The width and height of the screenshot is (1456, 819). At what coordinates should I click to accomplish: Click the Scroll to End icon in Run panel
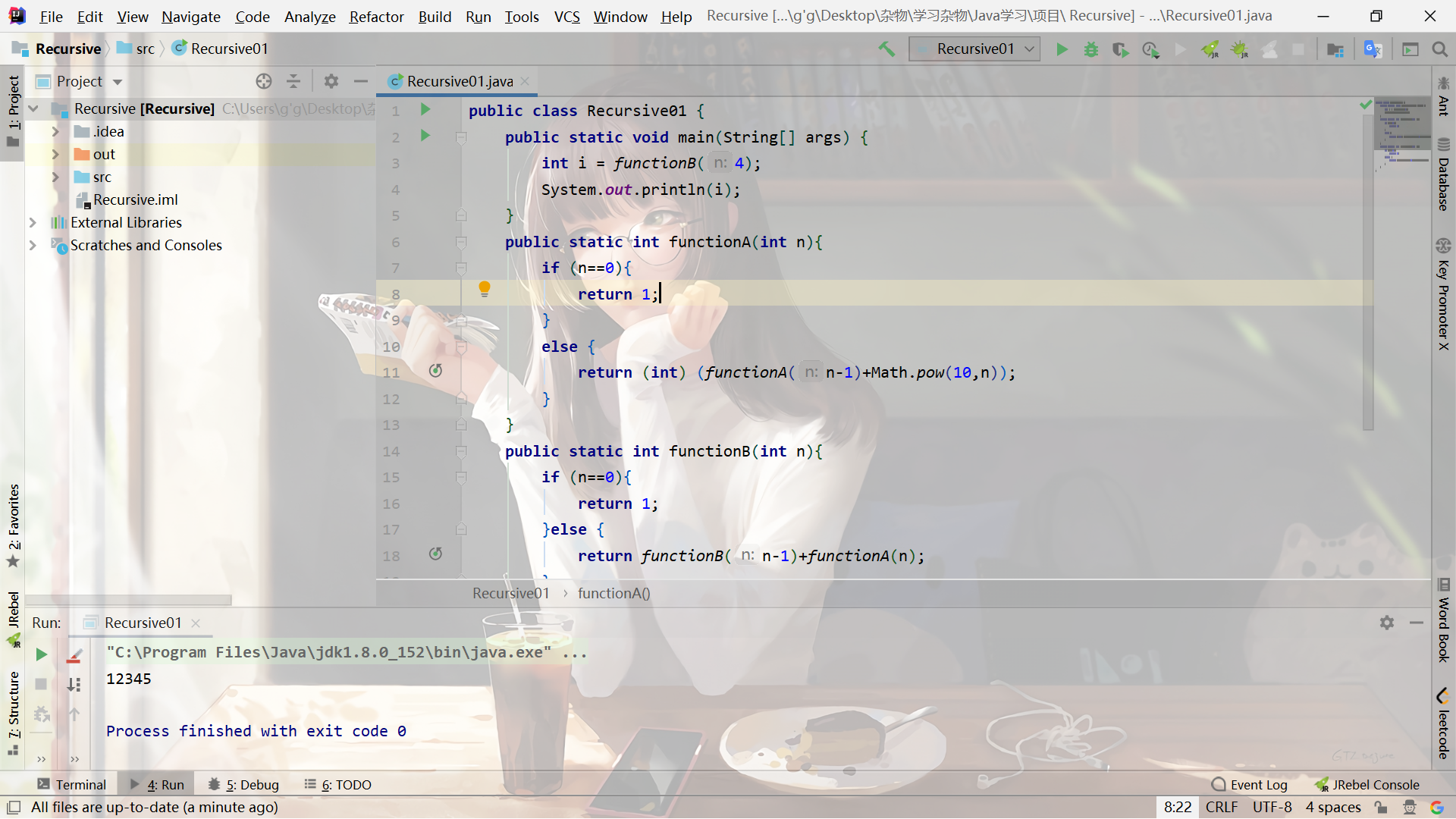74,684
